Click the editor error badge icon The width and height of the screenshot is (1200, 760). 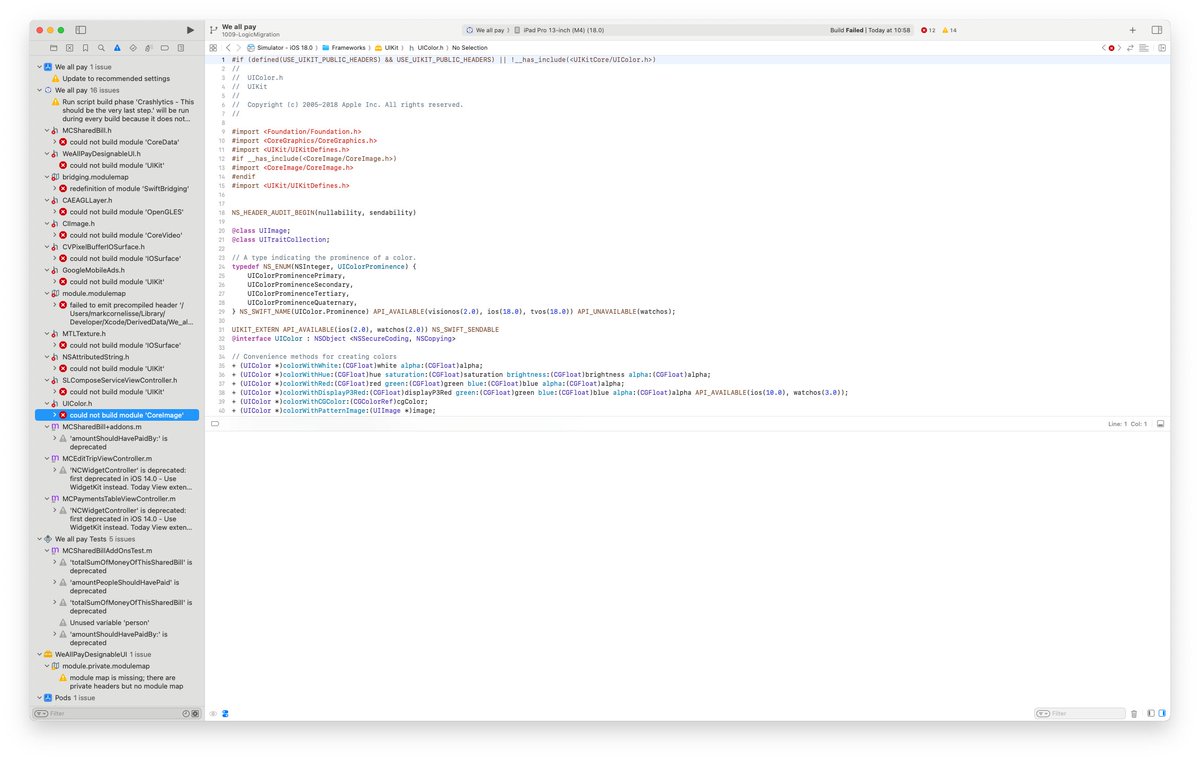click(1111, 47)
